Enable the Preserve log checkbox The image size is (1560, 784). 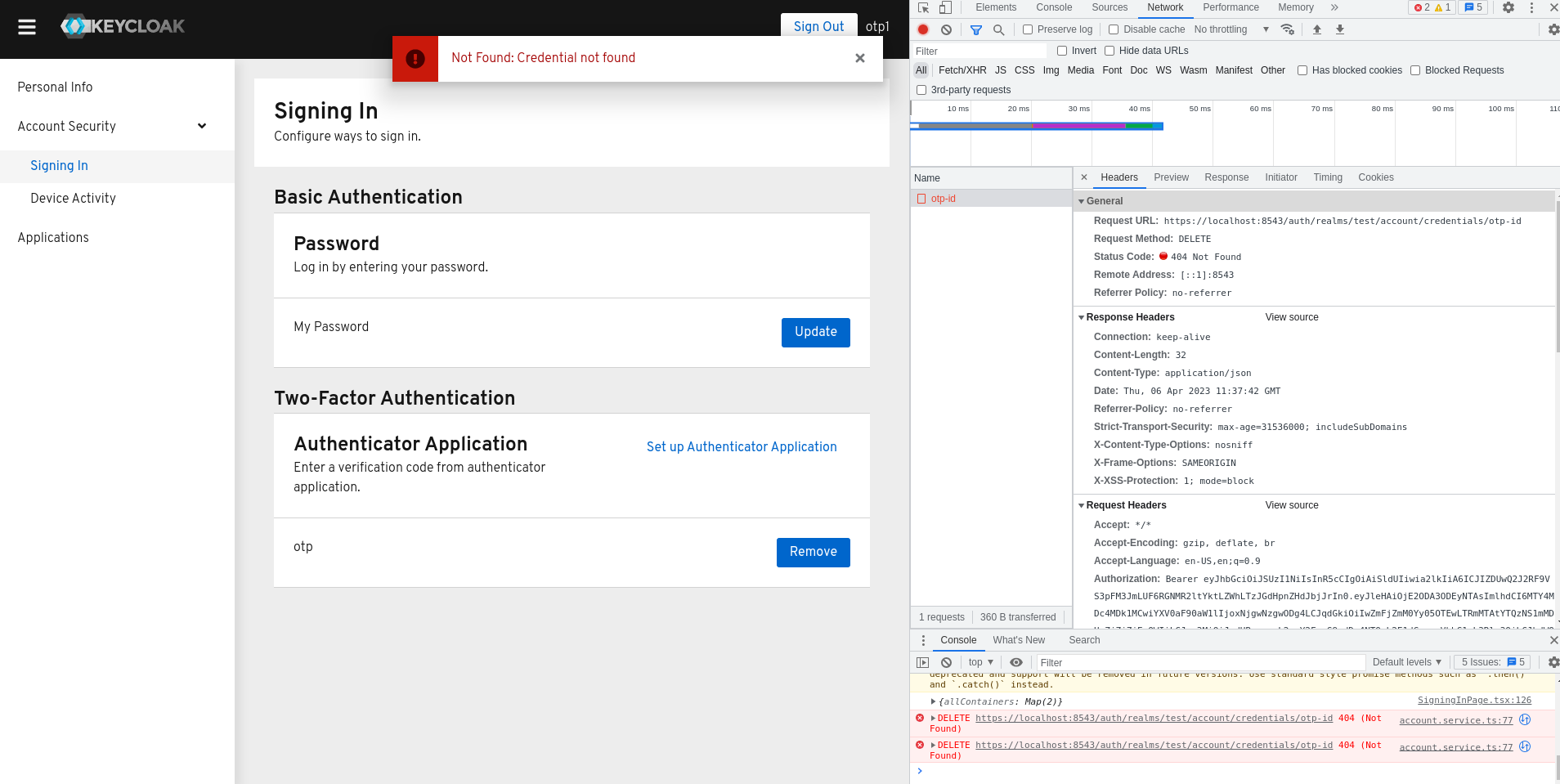pyautogui.click(x=1027, y=29)
